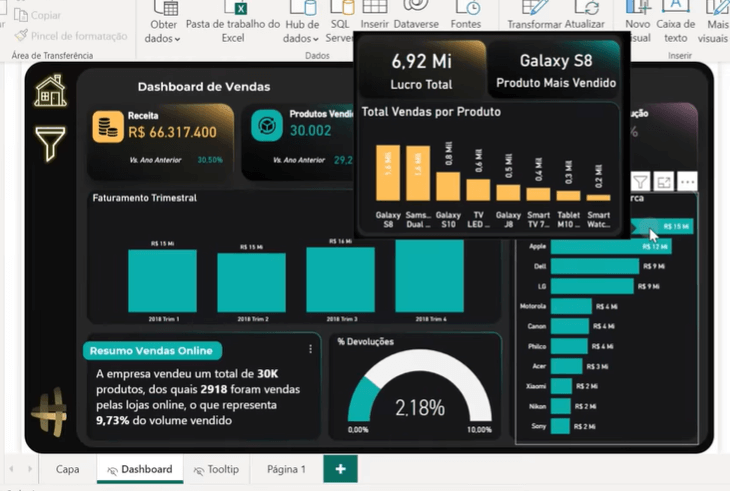Click Galaxy J8 bar in tooltip chart
Image resolution: width=730 pixels, height=491 pixels.
point(508,193)
